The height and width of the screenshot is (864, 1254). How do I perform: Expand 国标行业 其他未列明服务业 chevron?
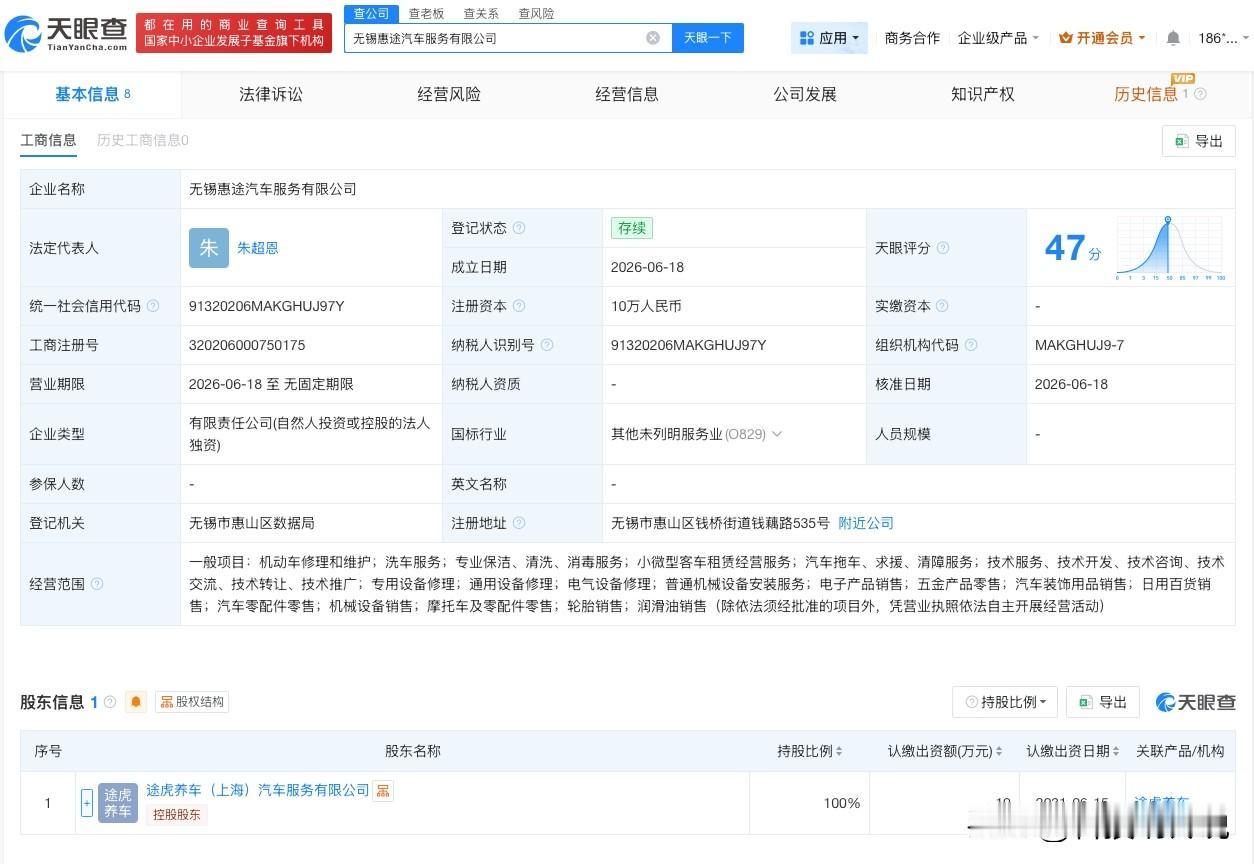777,434
